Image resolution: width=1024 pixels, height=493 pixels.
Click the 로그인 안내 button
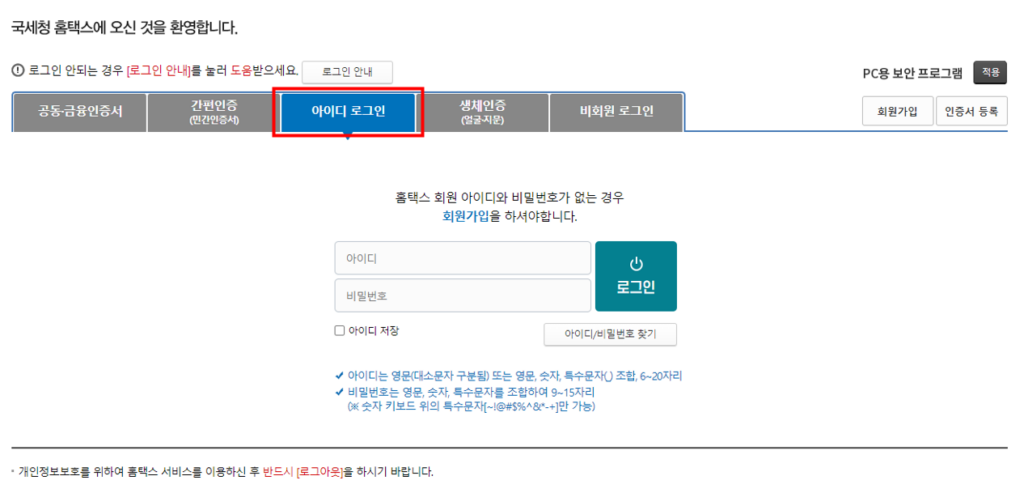[x=347, y=72]
